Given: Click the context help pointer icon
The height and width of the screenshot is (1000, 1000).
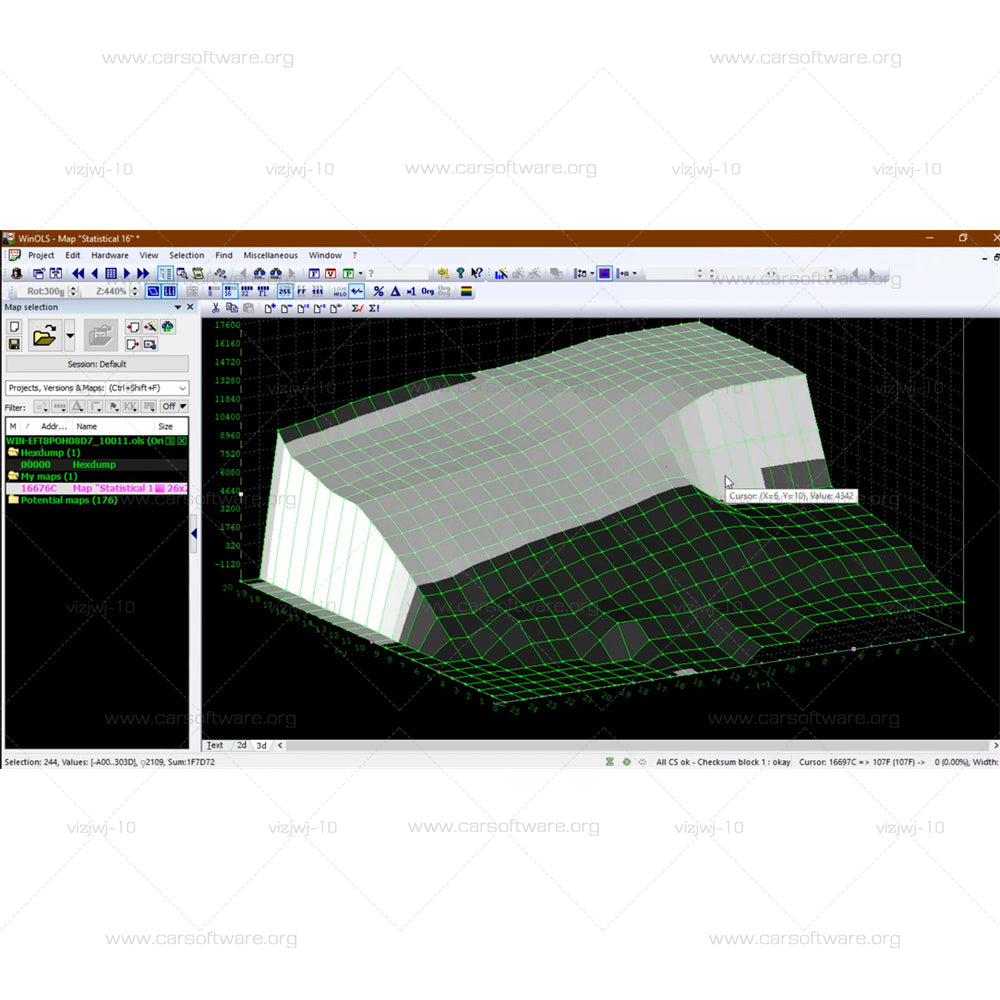Looking at the screenshot, I should tap(476, 273).
